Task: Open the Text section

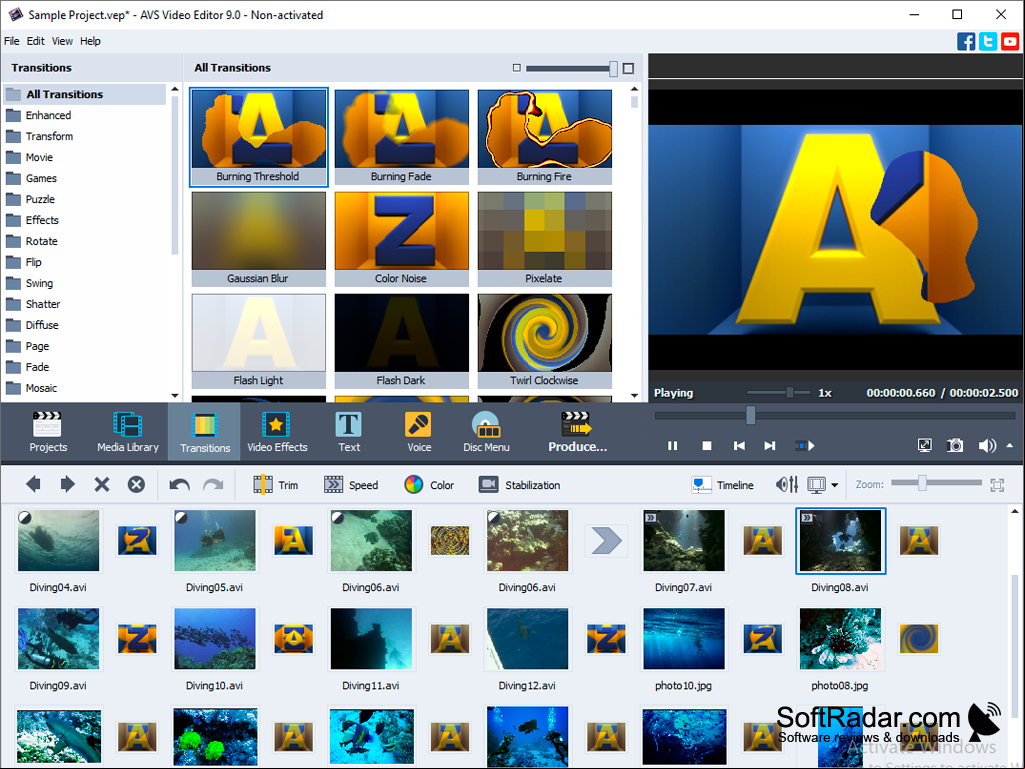Action: [x=349, y=432]
